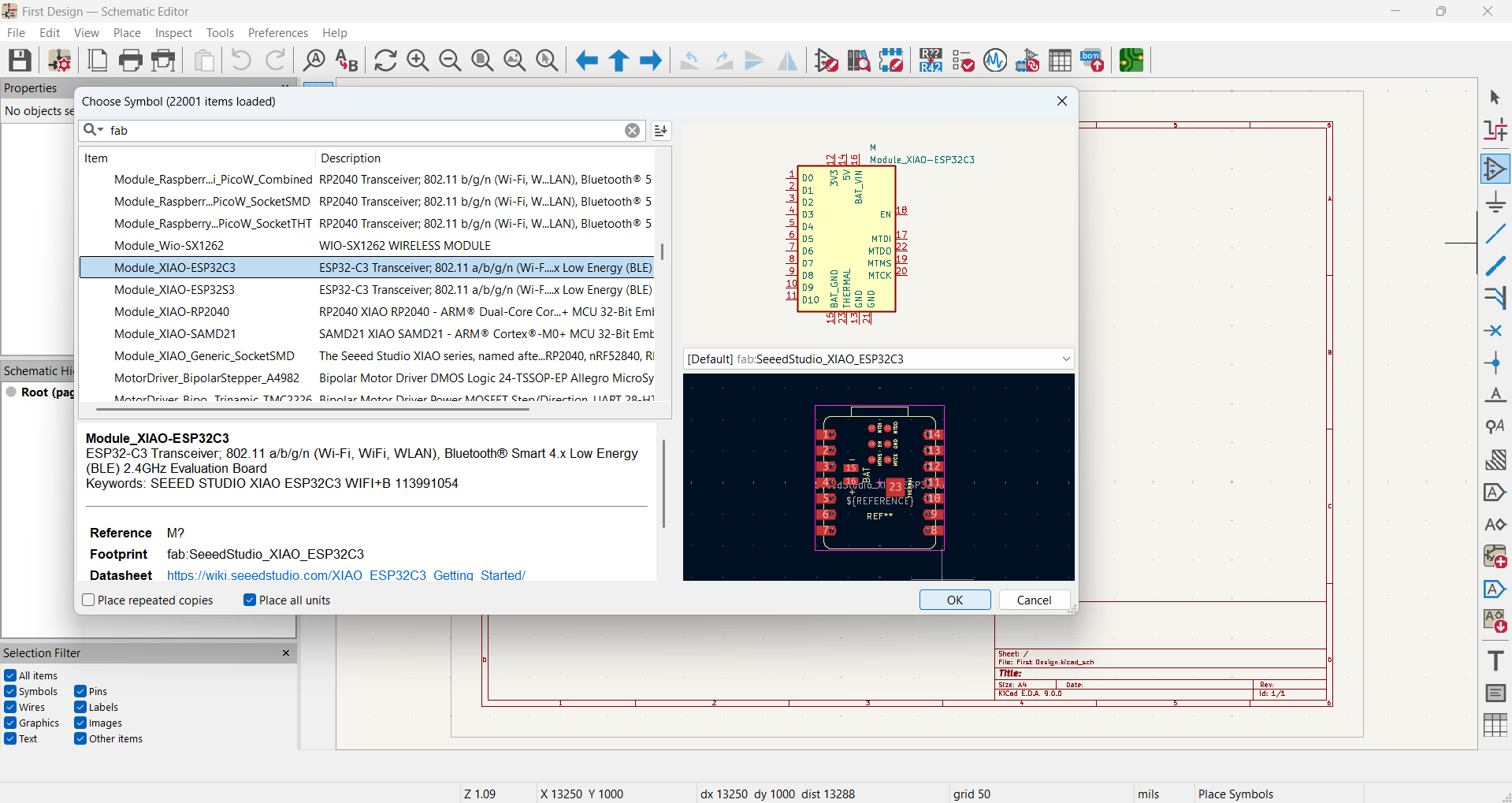Open Schematic Setup icon
Viewport: 1512px width, 803px height.
pyautogui.click(x=60, y=60)
